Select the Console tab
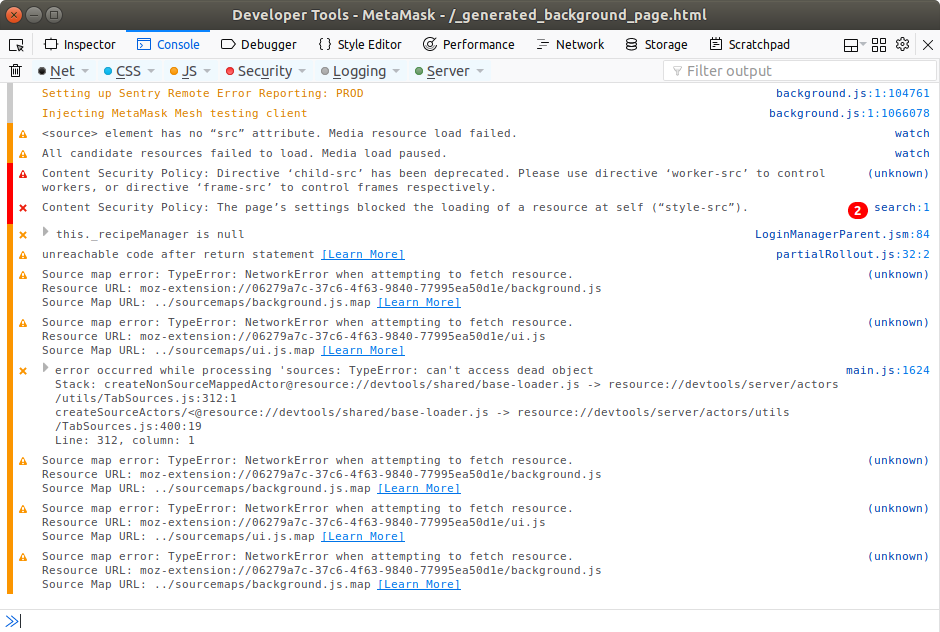 [x=168, y=45]
